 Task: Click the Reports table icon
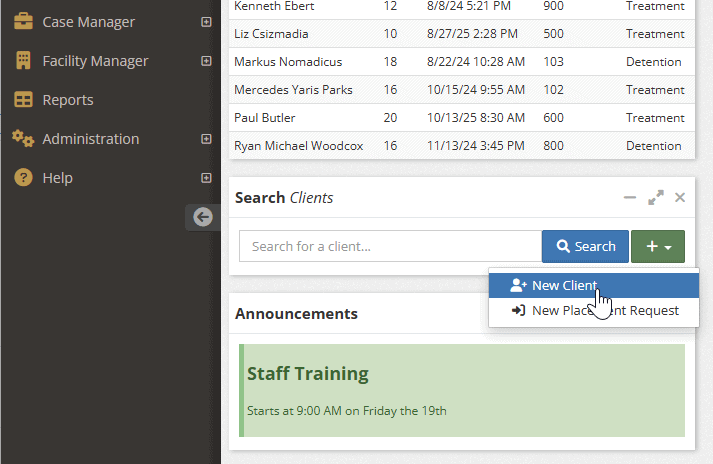click(x=23, y=100)
